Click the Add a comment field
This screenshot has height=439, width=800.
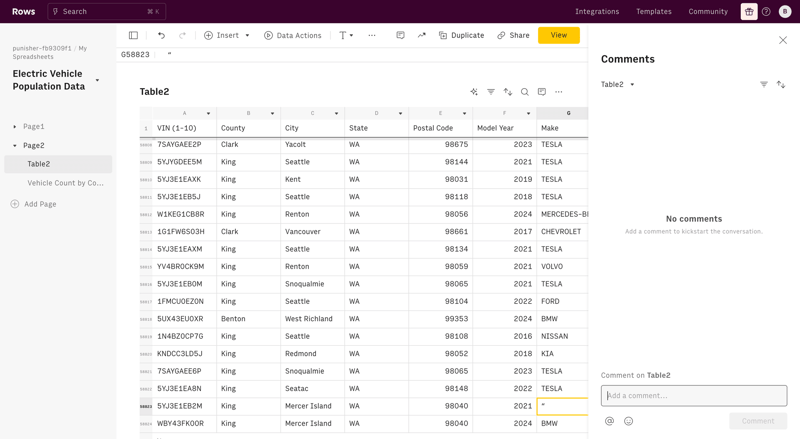694,396
